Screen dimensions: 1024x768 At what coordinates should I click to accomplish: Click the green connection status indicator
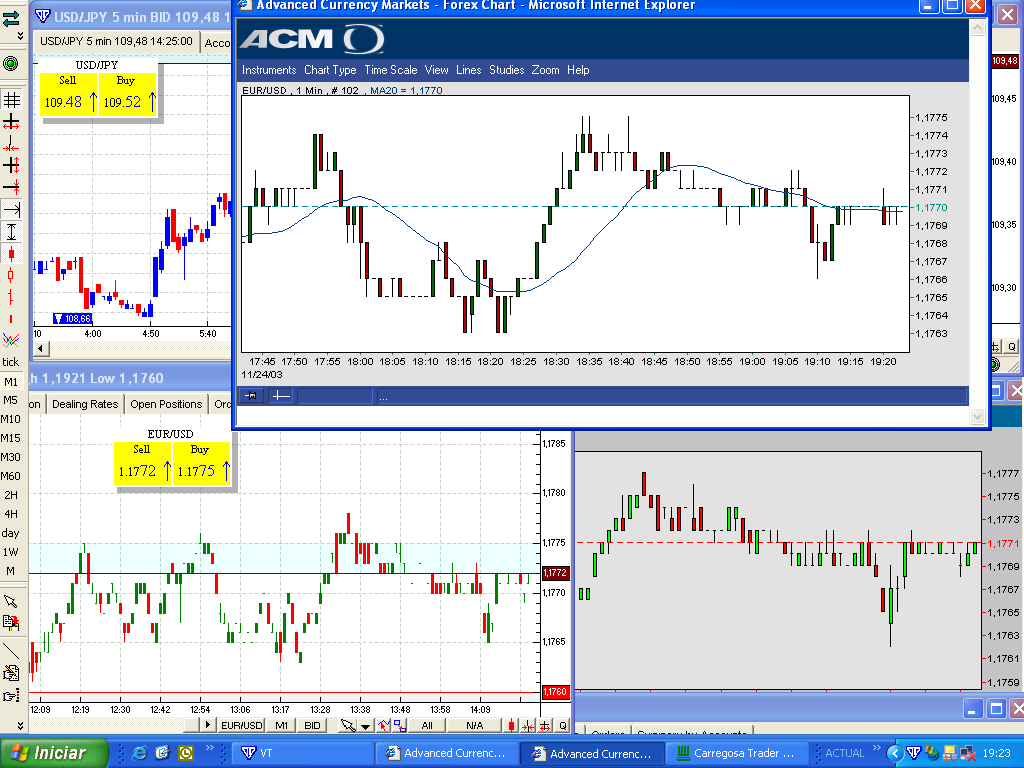[x=10, y=63]
